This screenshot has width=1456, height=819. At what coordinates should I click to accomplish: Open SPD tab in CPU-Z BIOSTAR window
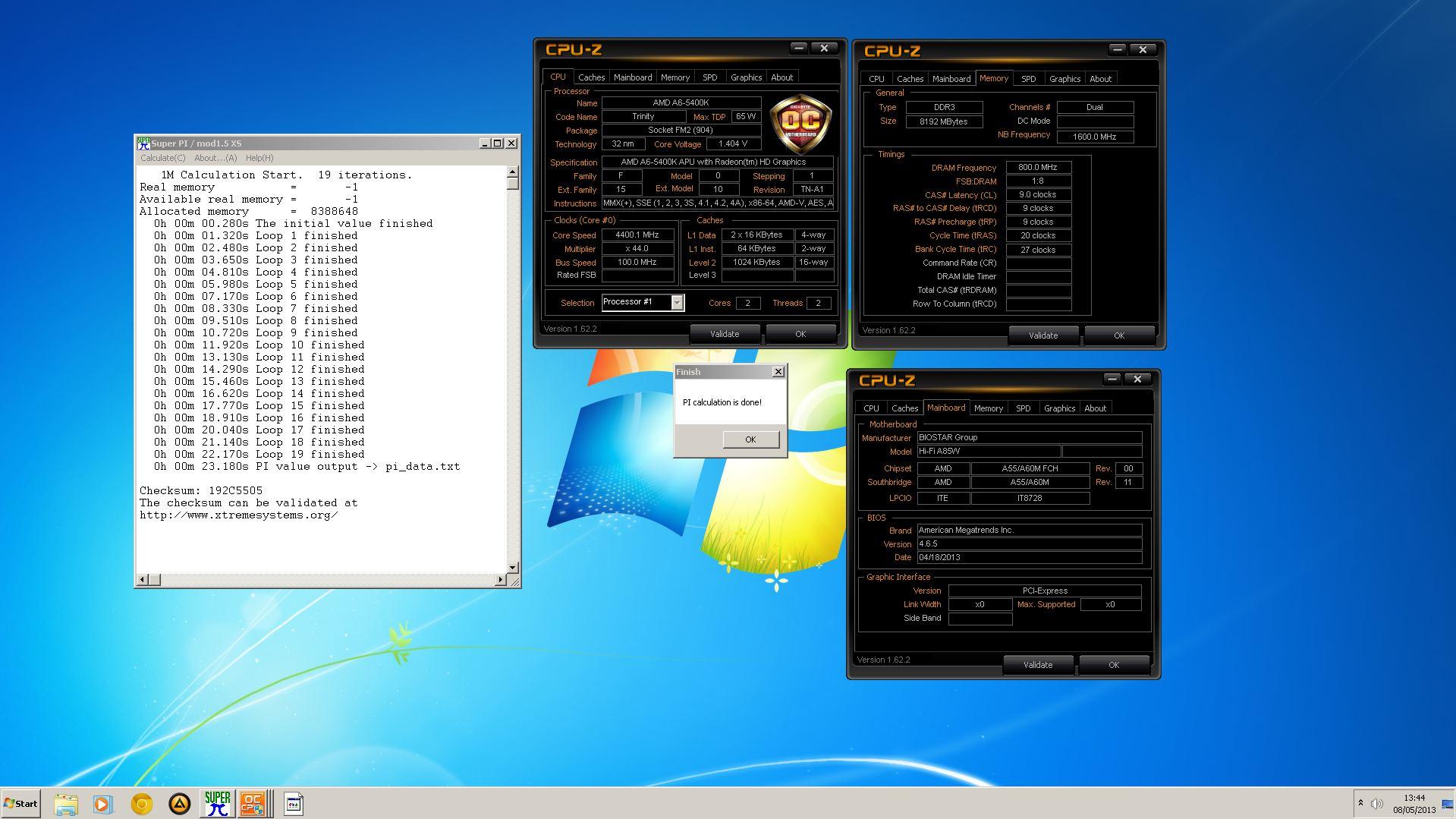click(1023, 408)
